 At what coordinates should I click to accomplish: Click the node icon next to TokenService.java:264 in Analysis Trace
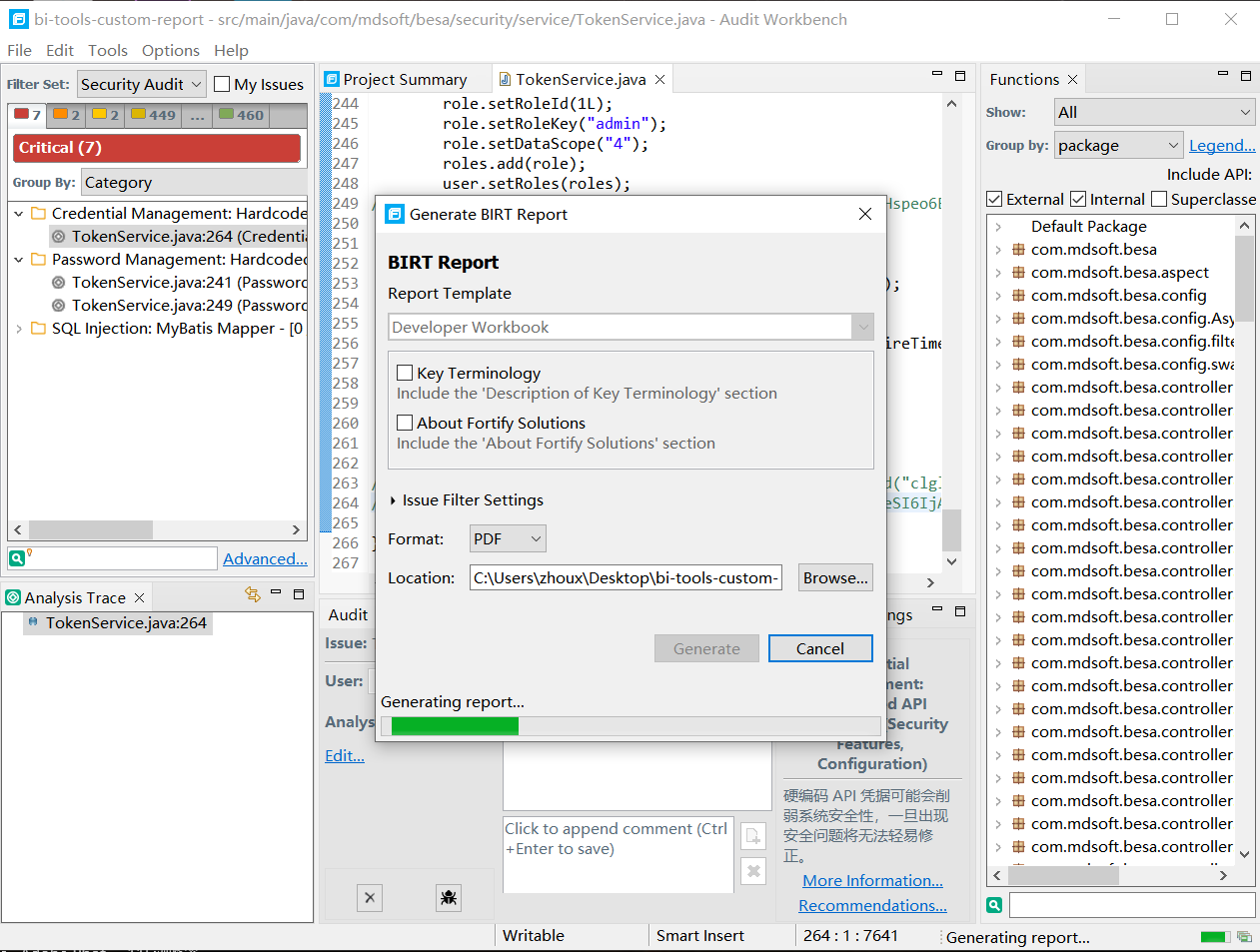(x=34, y=622)
